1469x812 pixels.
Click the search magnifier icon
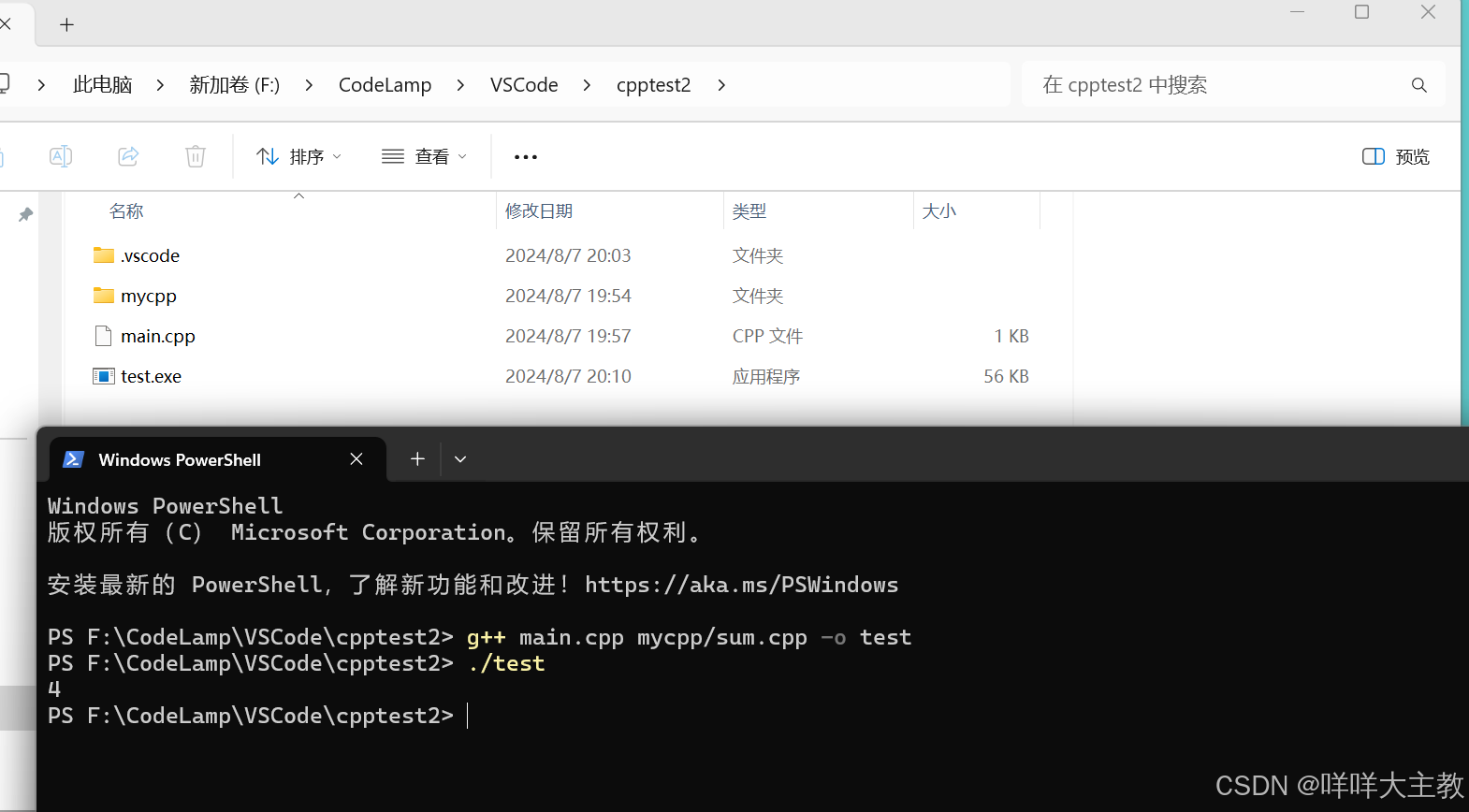pyautogui.click(x=1419, y=85)
